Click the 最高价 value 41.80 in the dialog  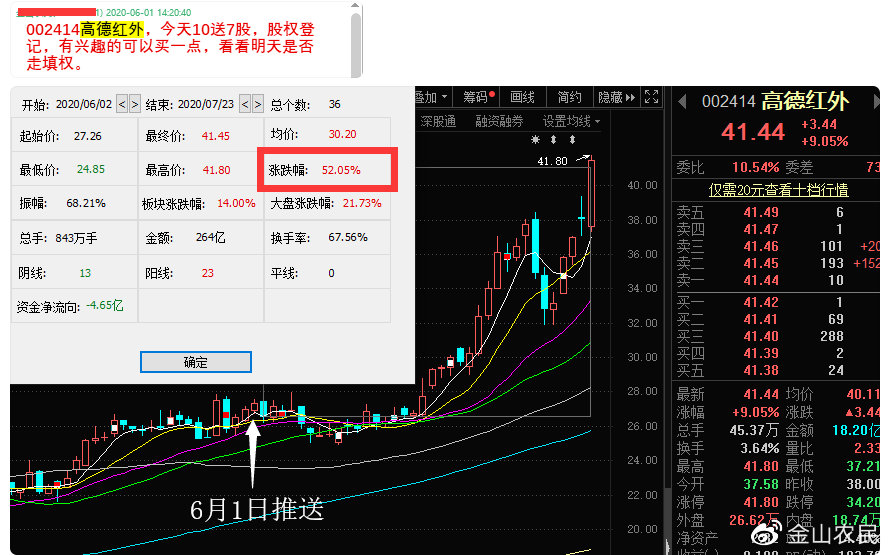pyautogui.click(x=216, y=170)
